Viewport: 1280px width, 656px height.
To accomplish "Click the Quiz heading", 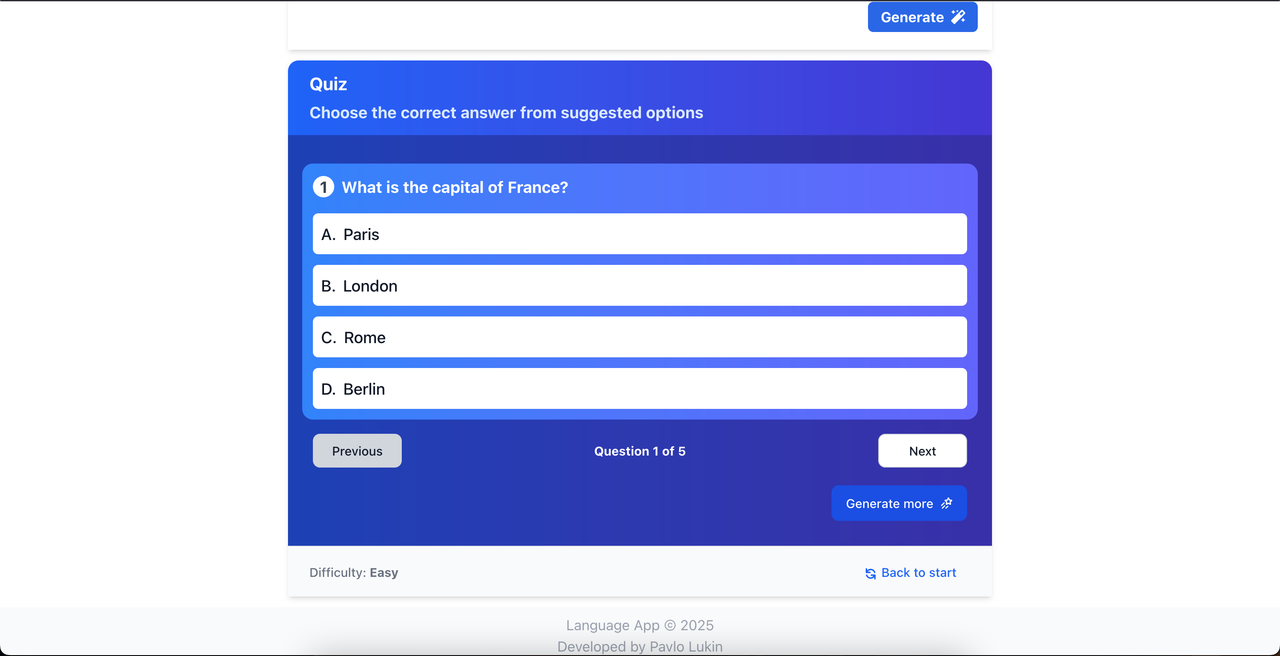I will [x=328, y=84].
